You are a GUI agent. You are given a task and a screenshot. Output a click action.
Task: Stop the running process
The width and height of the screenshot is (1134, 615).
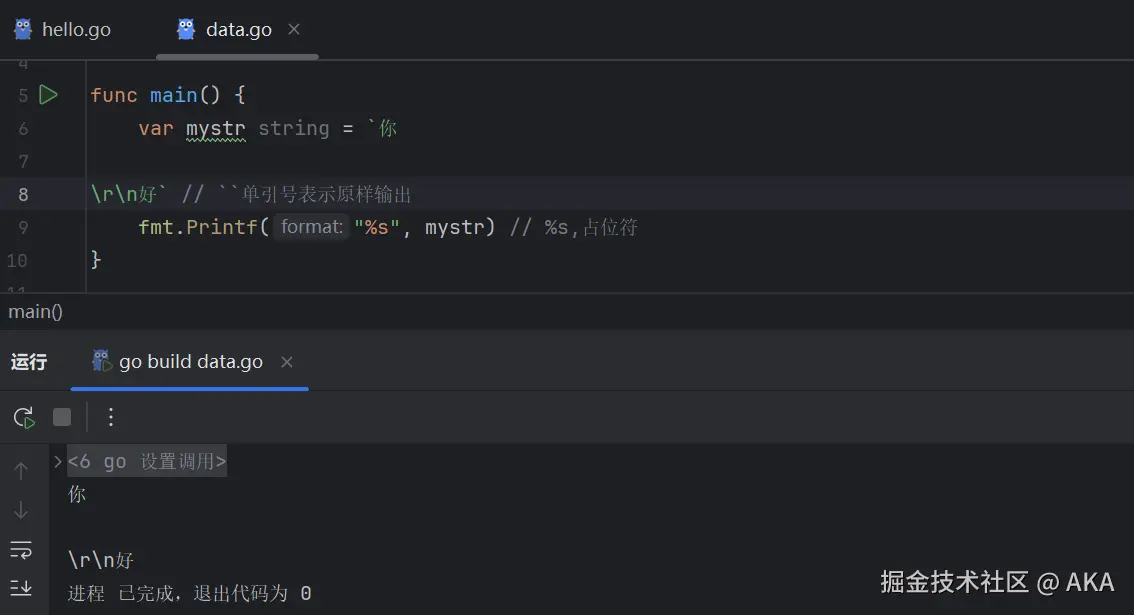tap(62, 417)
